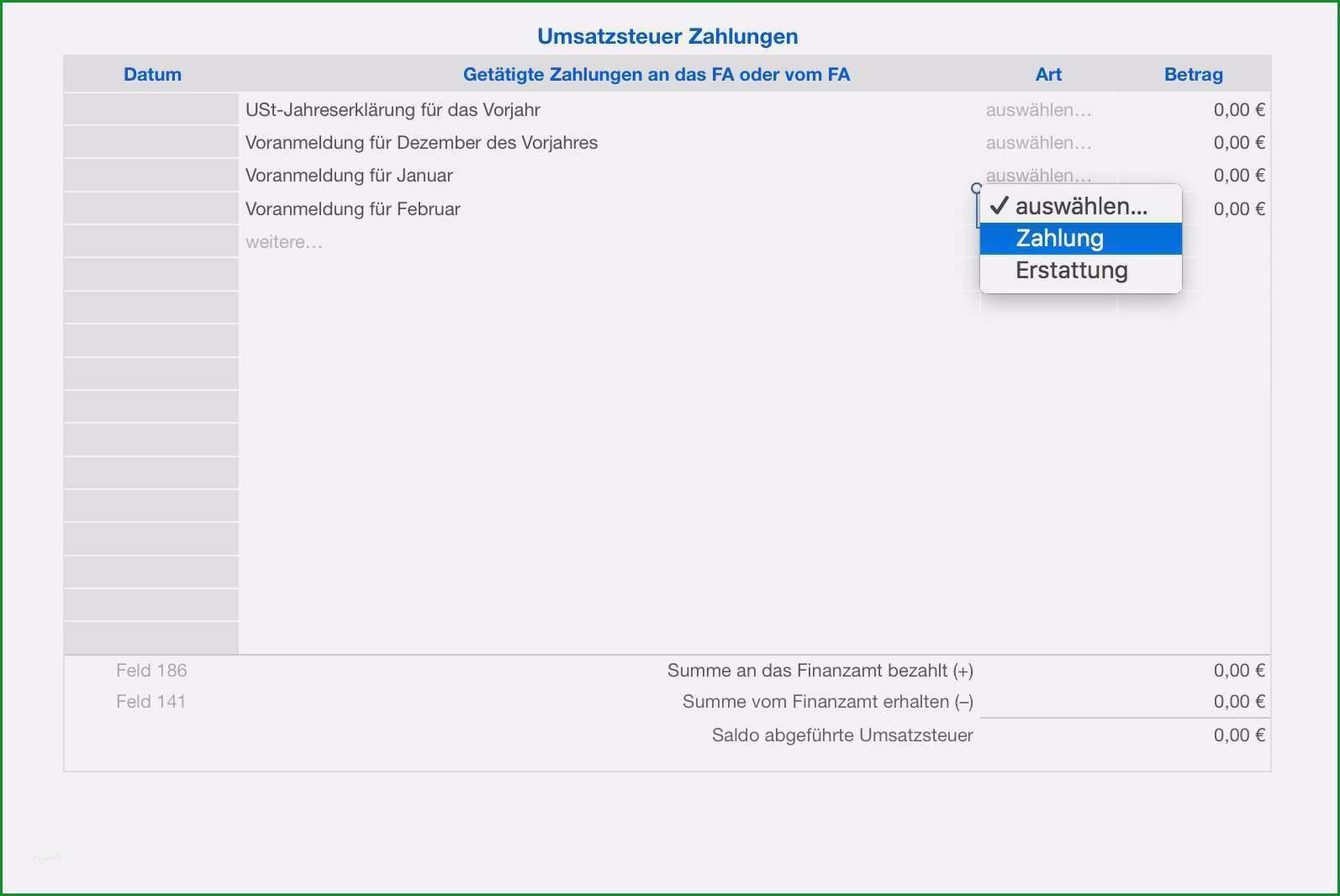Click Saldo abgeführte Umsatzsteuer amount
The height and width of the screenshot is (896, 1340).
click(1239, 735)
